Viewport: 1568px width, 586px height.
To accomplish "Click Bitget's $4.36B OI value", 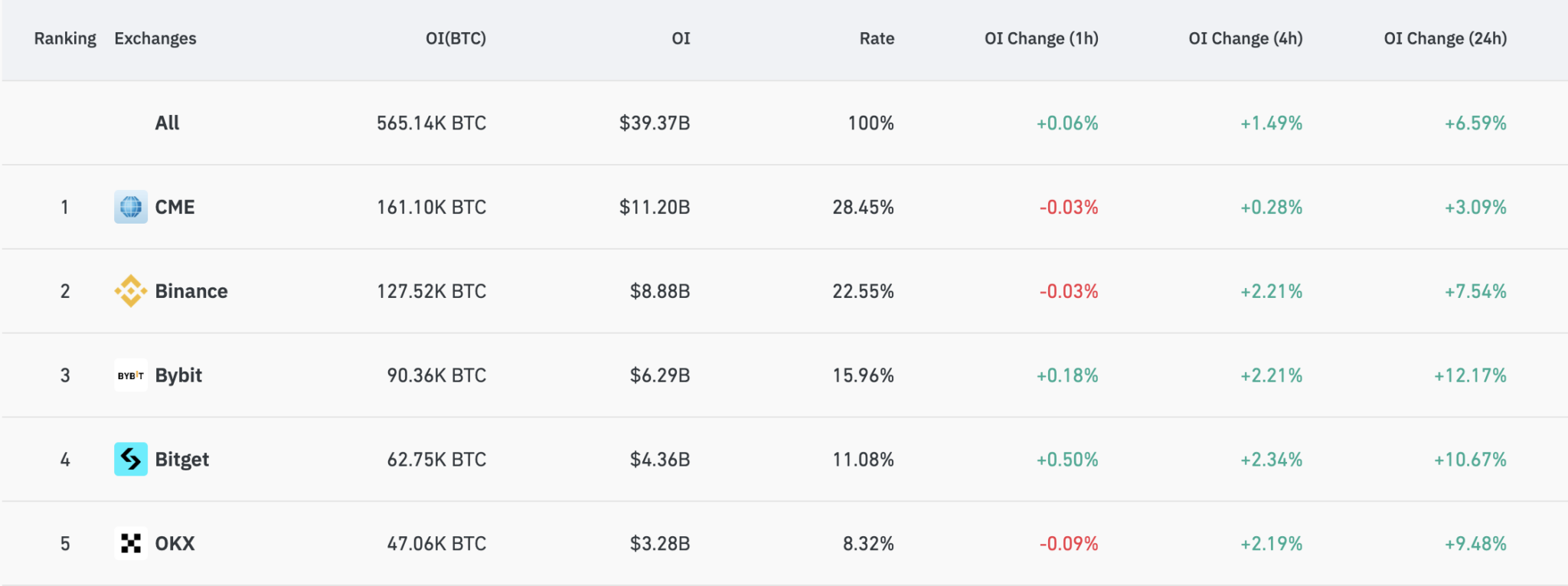I will point(660,460).
